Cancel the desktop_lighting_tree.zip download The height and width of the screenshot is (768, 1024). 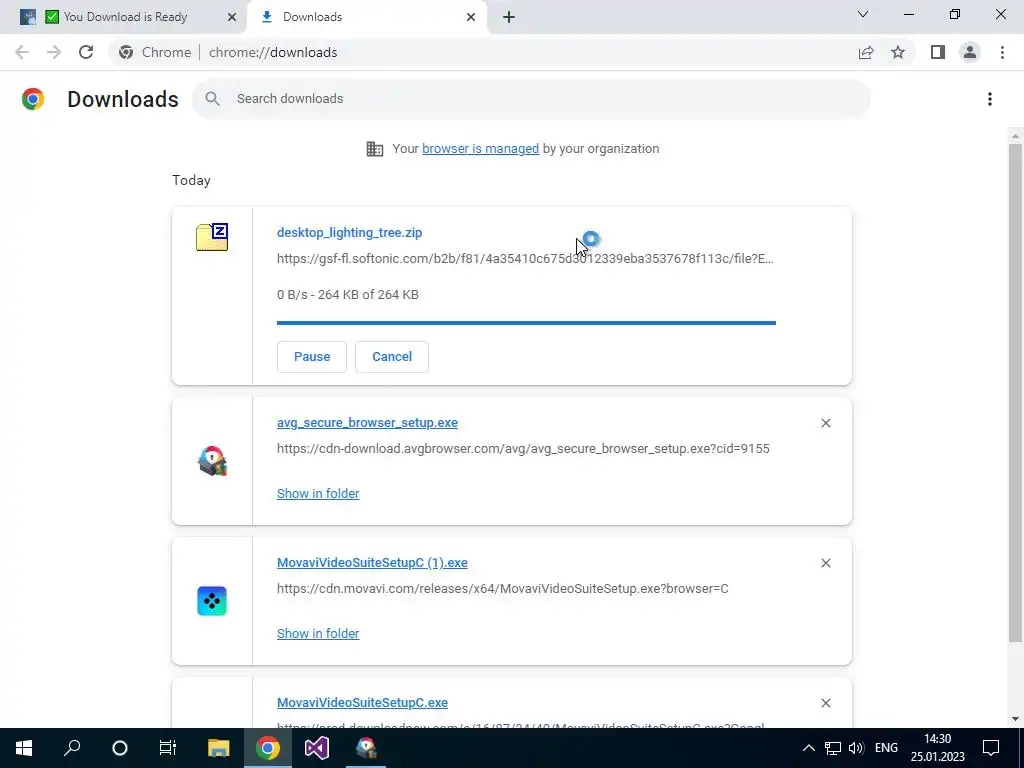click(x=392, y=357)
